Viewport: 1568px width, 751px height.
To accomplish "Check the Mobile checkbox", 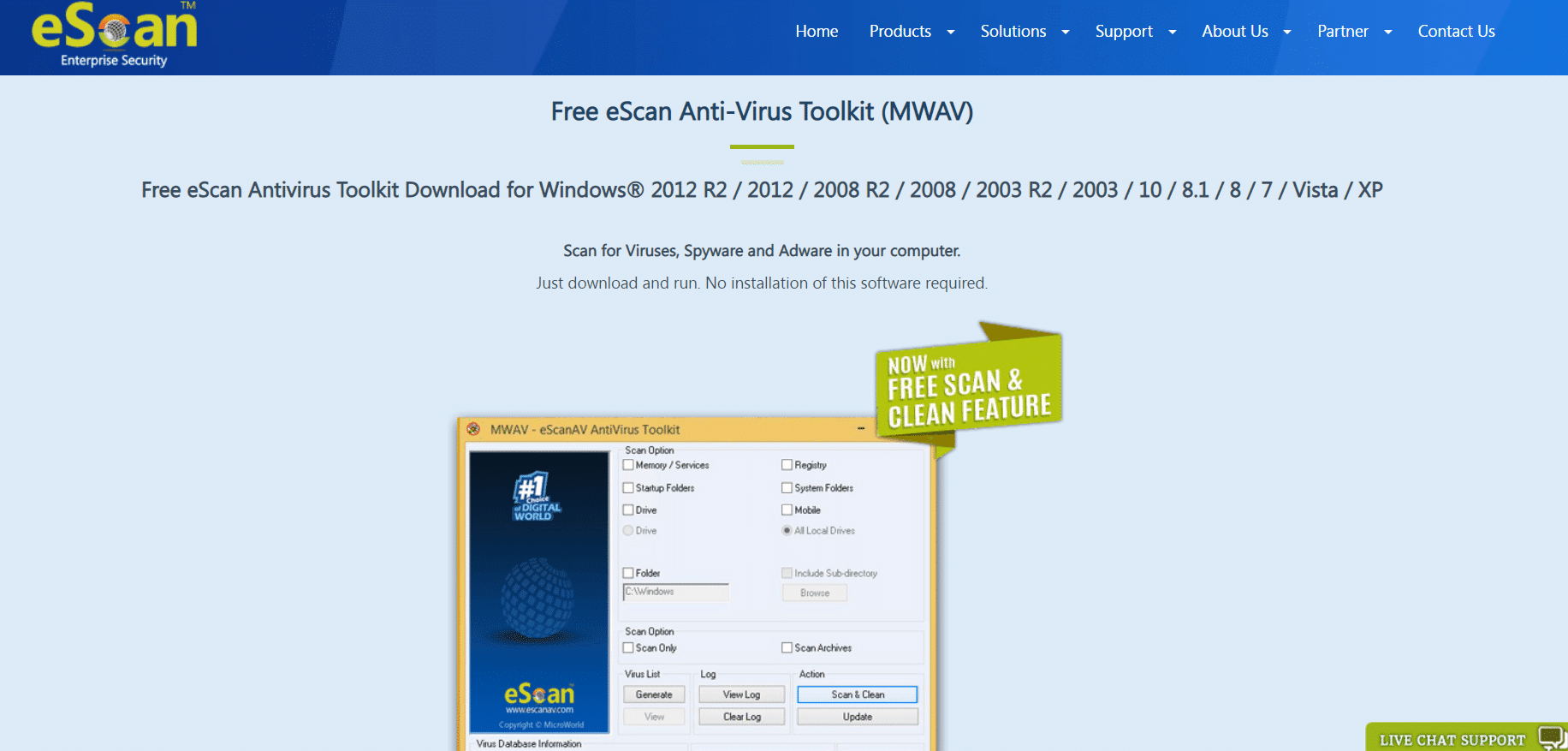I will [x=787, y=510].
